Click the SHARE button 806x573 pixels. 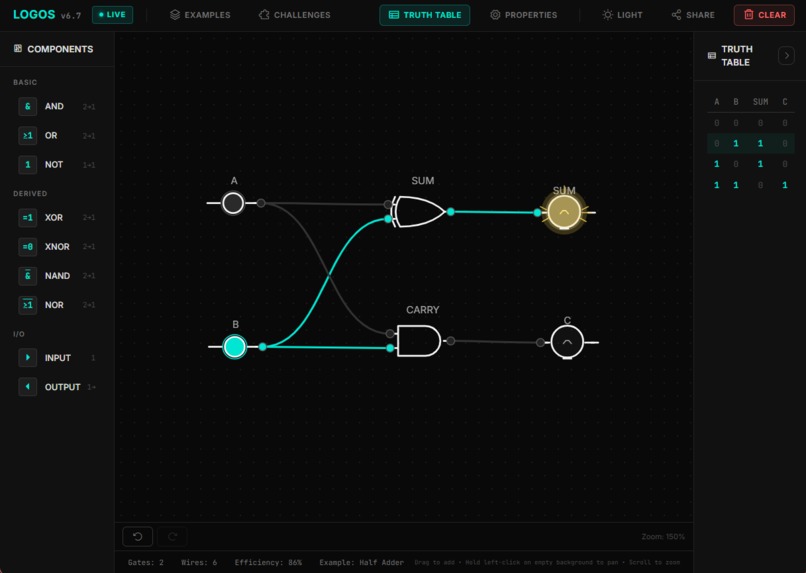(x=693, y=15)
